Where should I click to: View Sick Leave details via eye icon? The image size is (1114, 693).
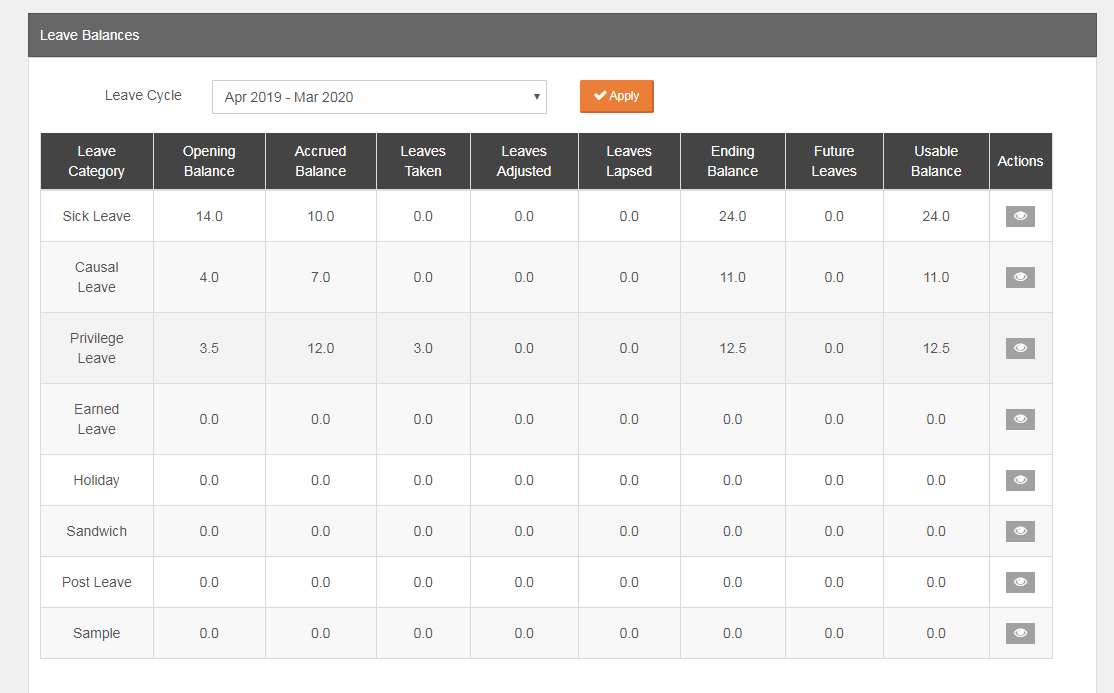[1020, 216]
